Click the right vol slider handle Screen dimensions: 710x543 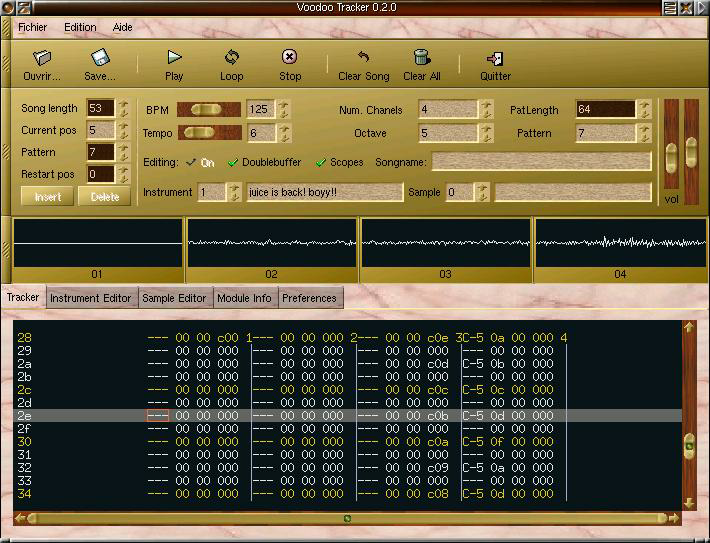[x=691, y=152]
